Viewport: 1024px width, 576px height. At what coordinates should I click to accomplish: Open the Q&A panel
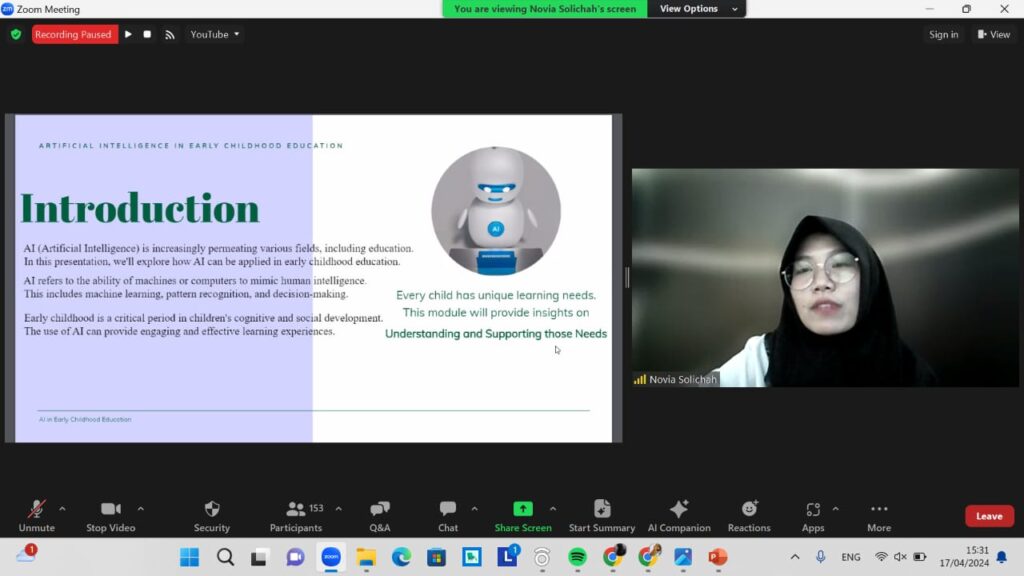(x=380, y=509)
